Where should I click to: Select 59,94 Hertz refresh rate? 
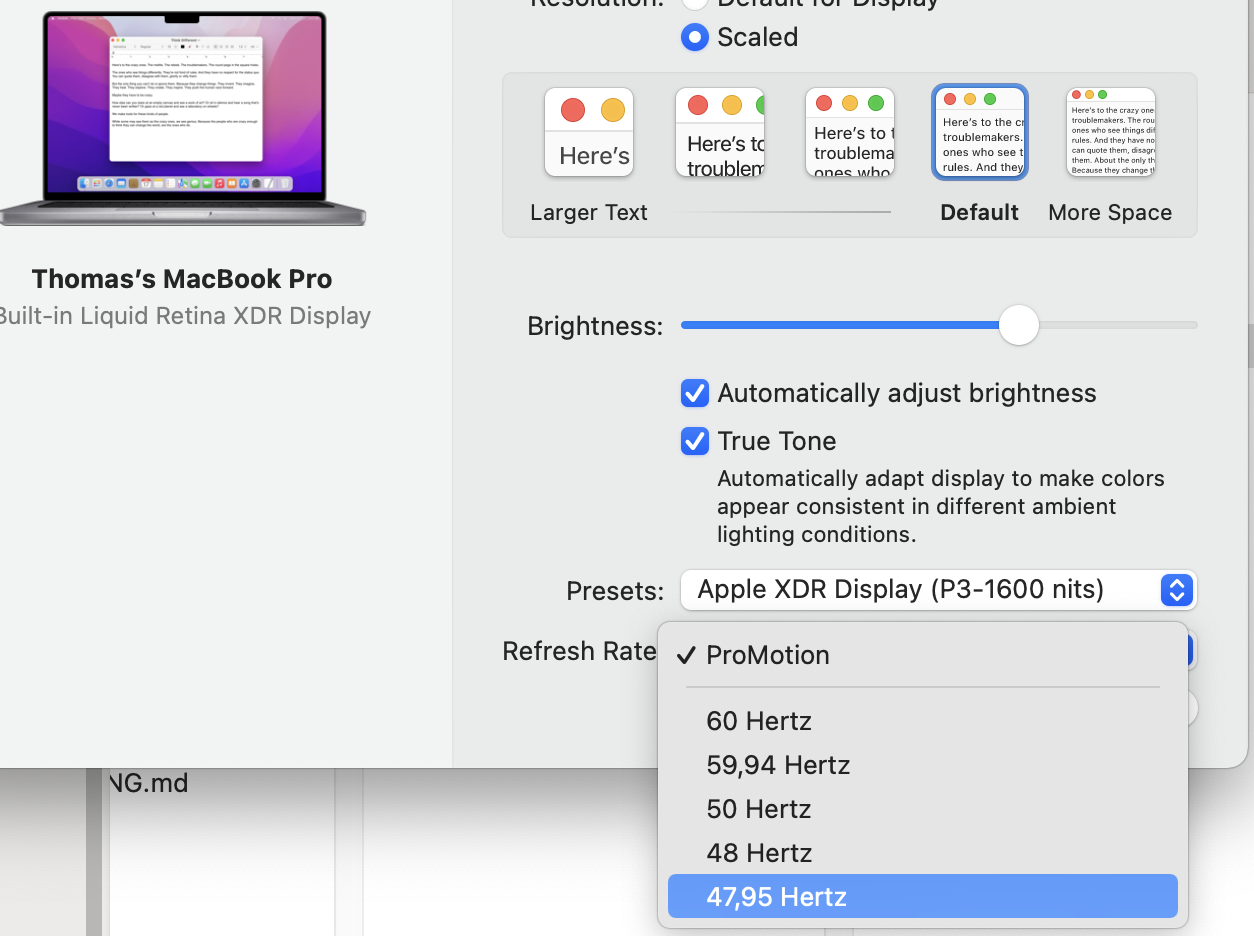pos(778,765)
